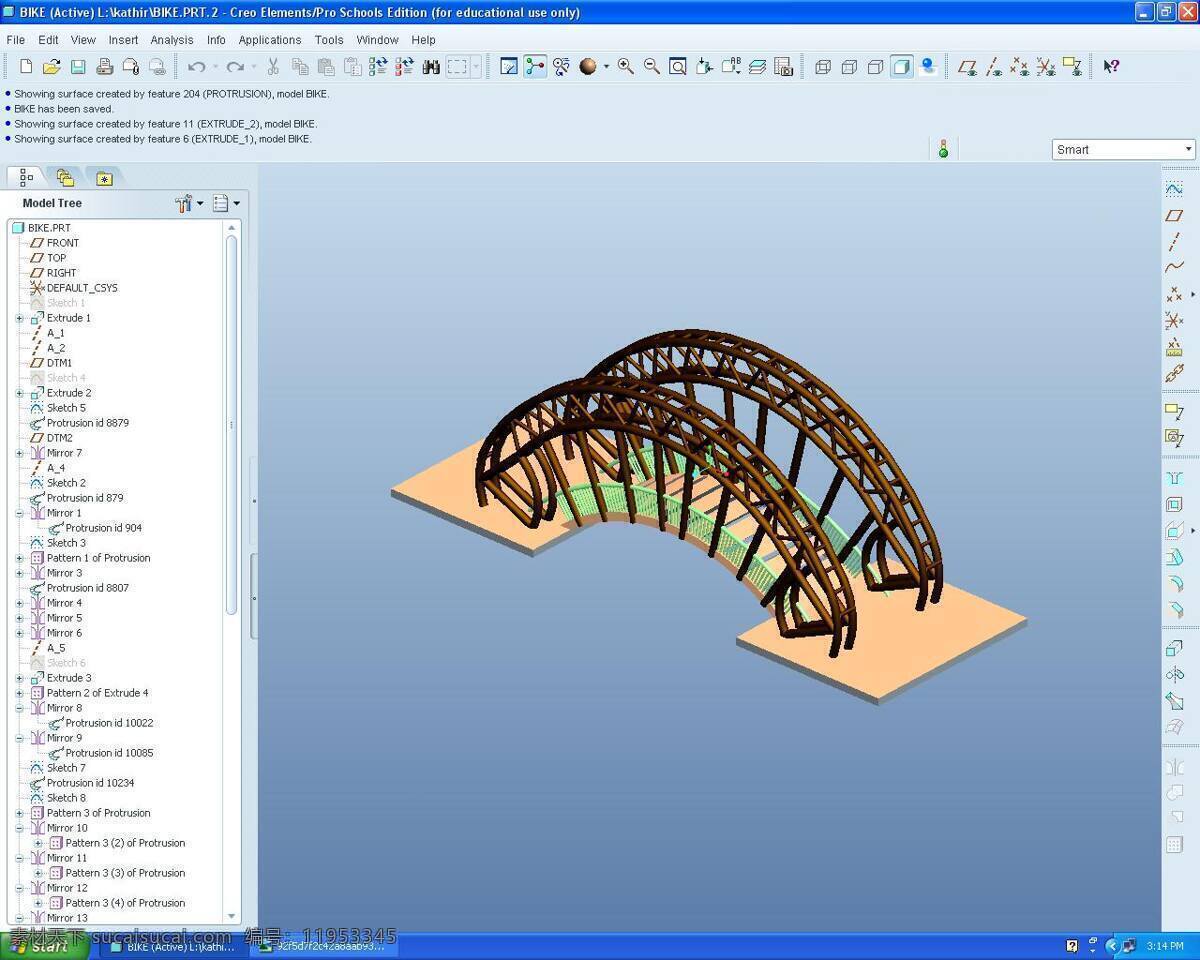The width and height of the screenshot is (1200, 960).
Task: Redo the last action
Action: (235, 67)
